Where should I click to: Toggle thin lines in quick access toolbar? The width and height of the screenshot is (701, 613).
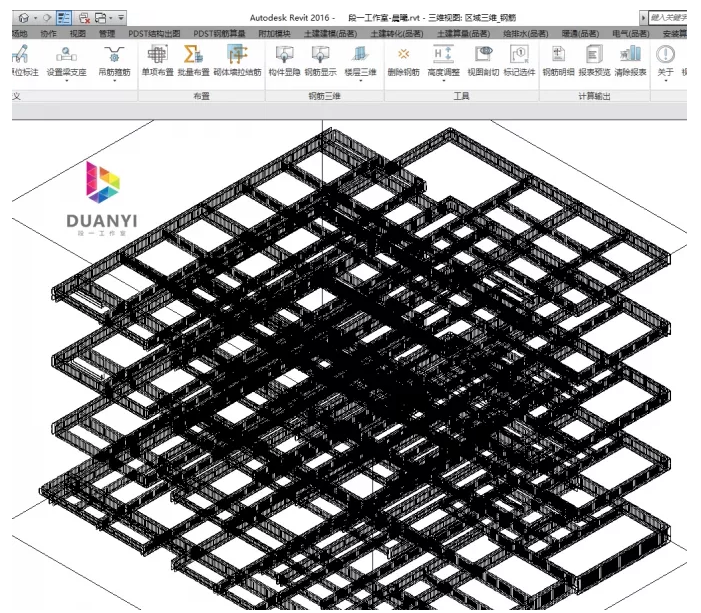tap(61, 17)
